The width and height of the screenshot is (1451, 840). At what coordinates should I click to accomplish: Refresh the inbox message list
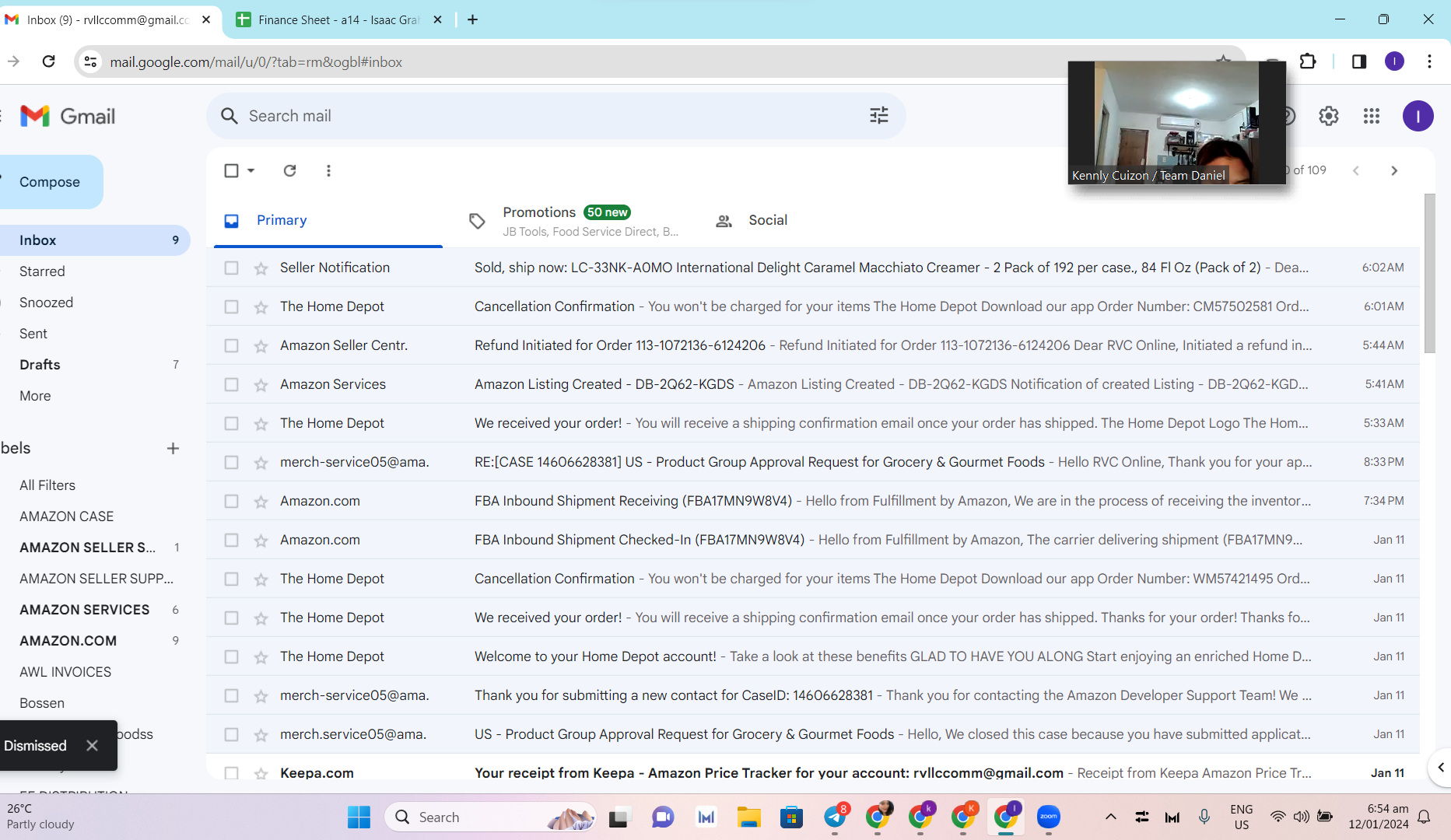tap(289, 170)
